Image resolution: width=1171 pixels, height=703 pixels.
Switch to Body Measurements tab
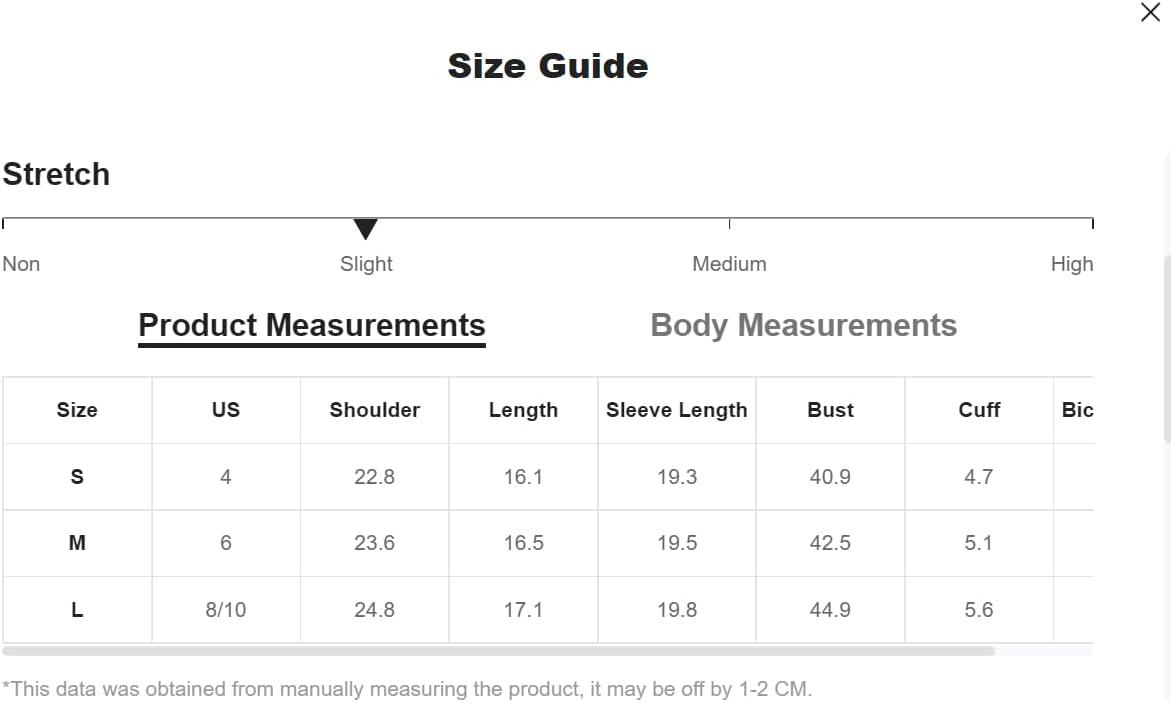click(x=804, y=326)
